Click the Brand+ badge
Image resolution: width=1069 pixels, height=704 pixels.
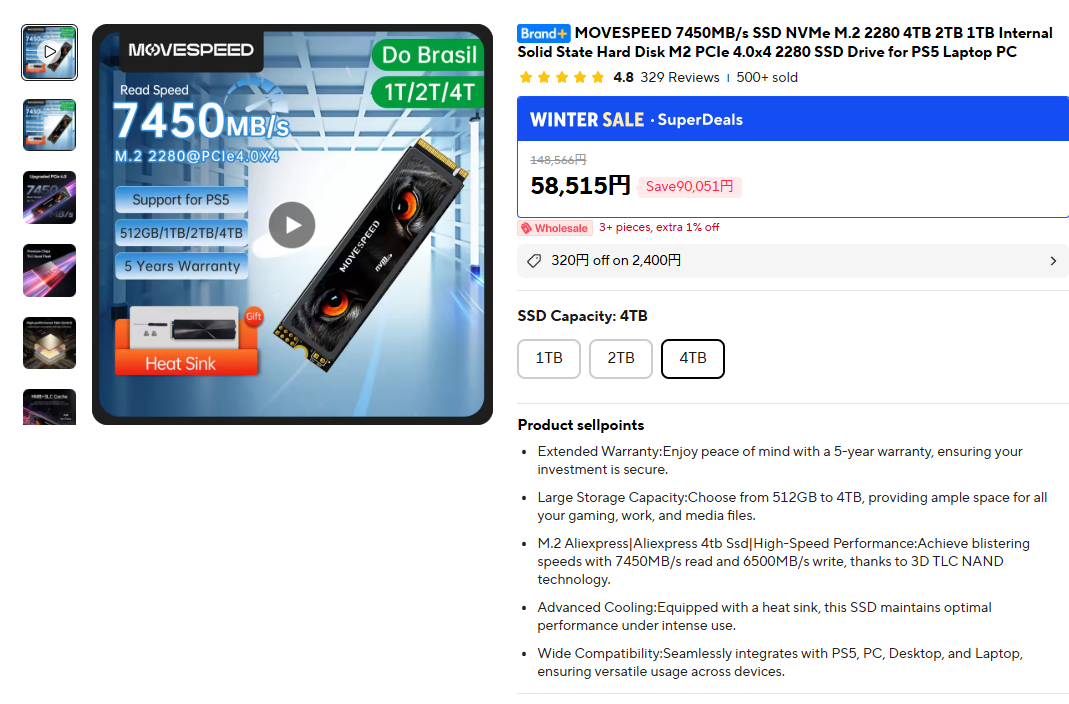coord(543,33)
